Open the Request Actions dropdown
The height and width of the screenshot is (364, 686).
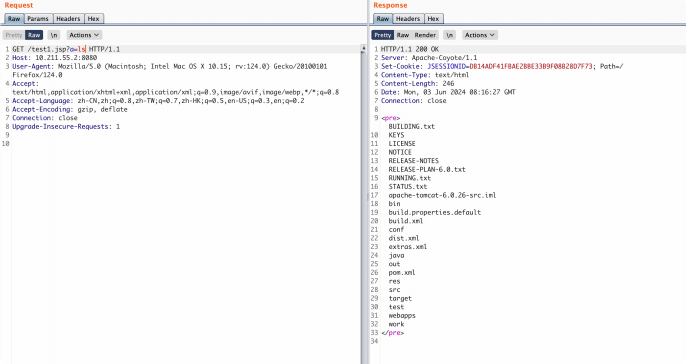[x=84, y=35]
